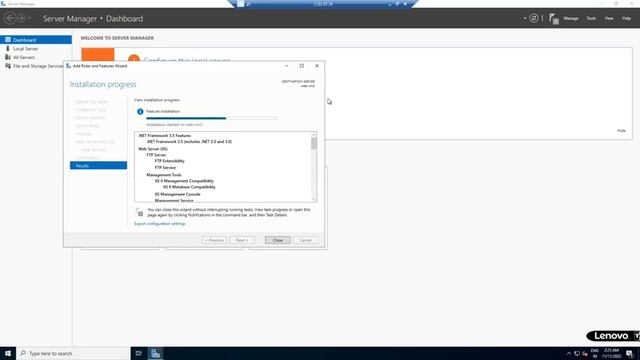Click the File and Storage Services icon
Viewport: 640px width, 360px height.
pyautogui.click(x=8, y=66)
